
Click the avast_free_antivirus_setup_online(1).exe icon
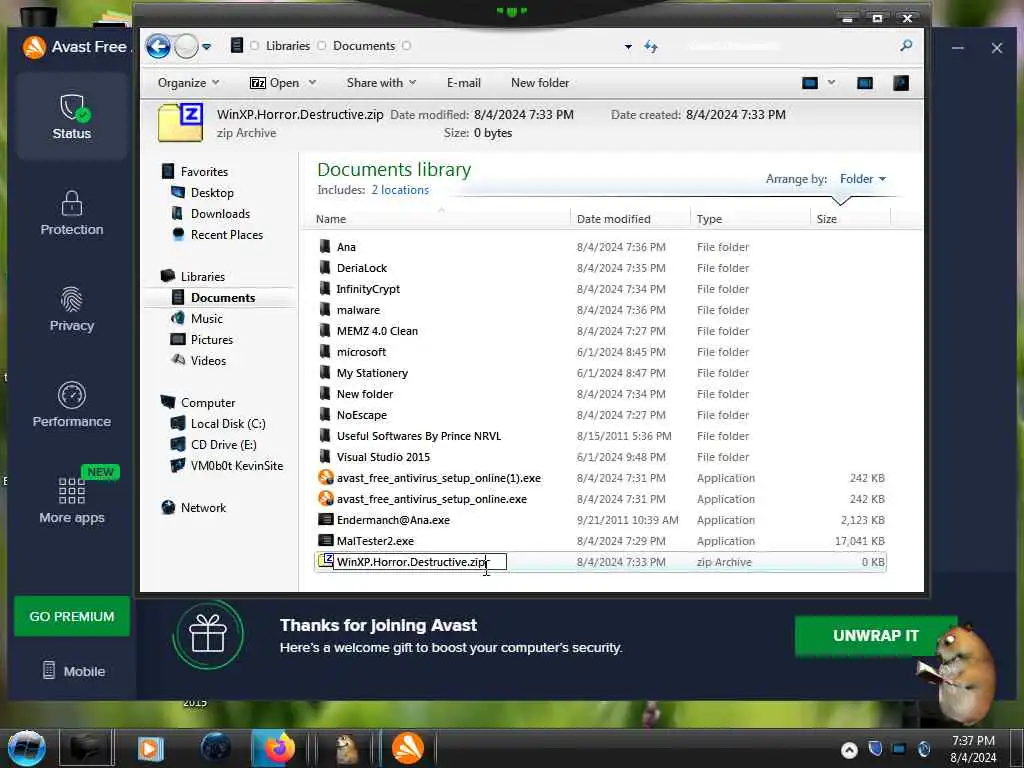click(325, 477)
